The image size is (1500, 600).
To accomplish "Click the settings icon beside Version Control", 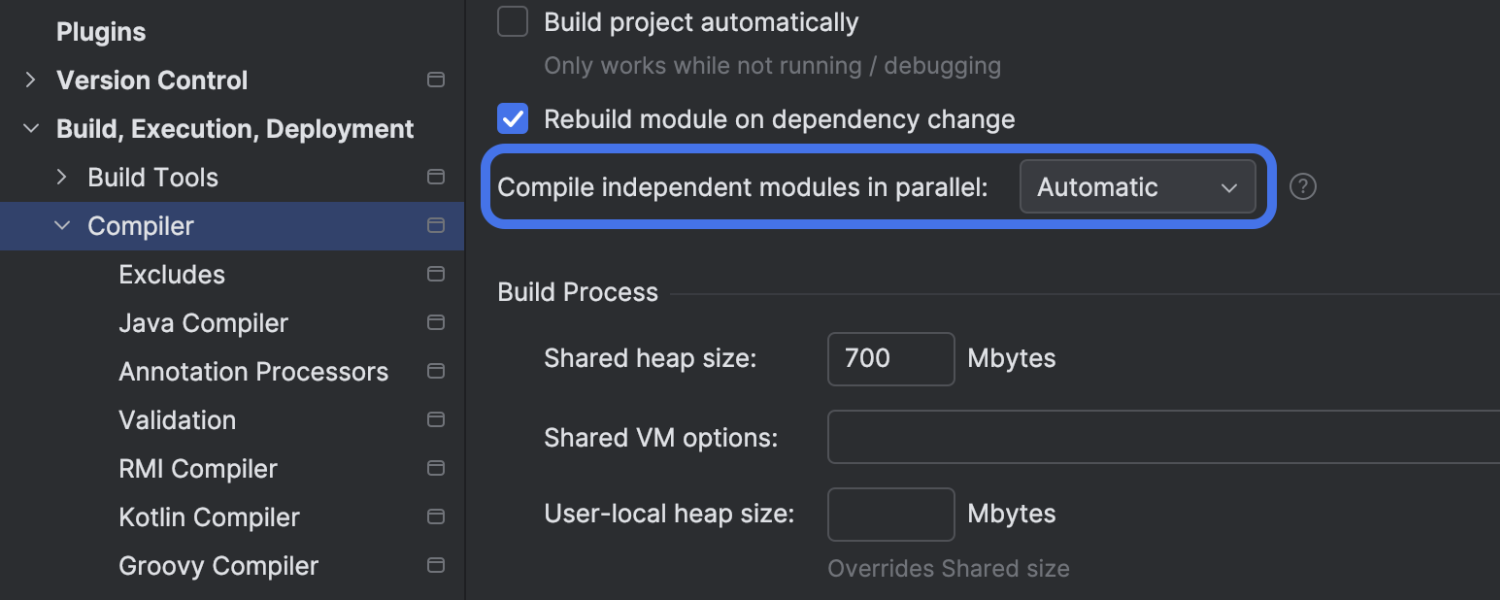I will pos(436,80).
